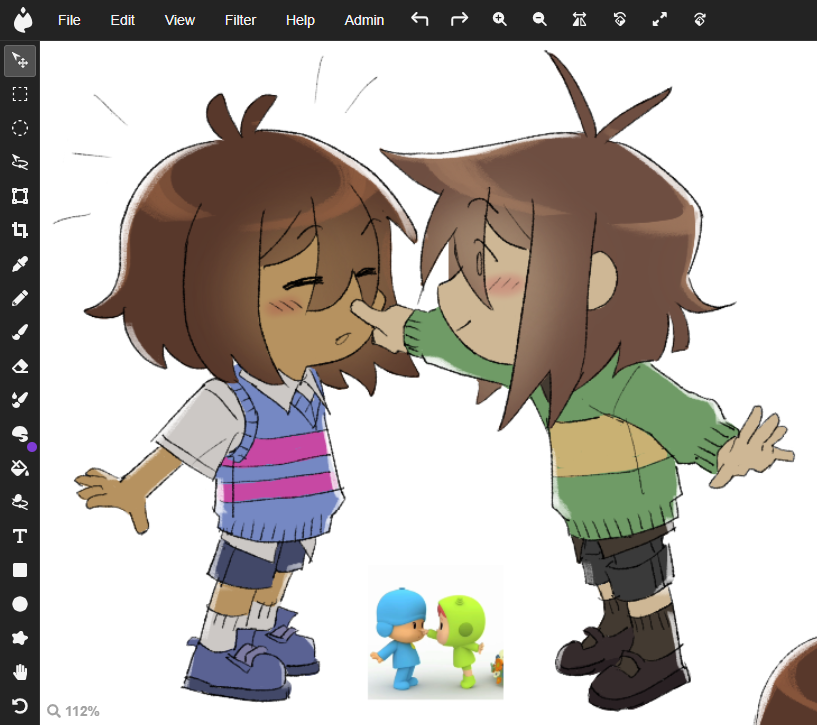Select the Clone stamp tool

(x=20, y=502)
